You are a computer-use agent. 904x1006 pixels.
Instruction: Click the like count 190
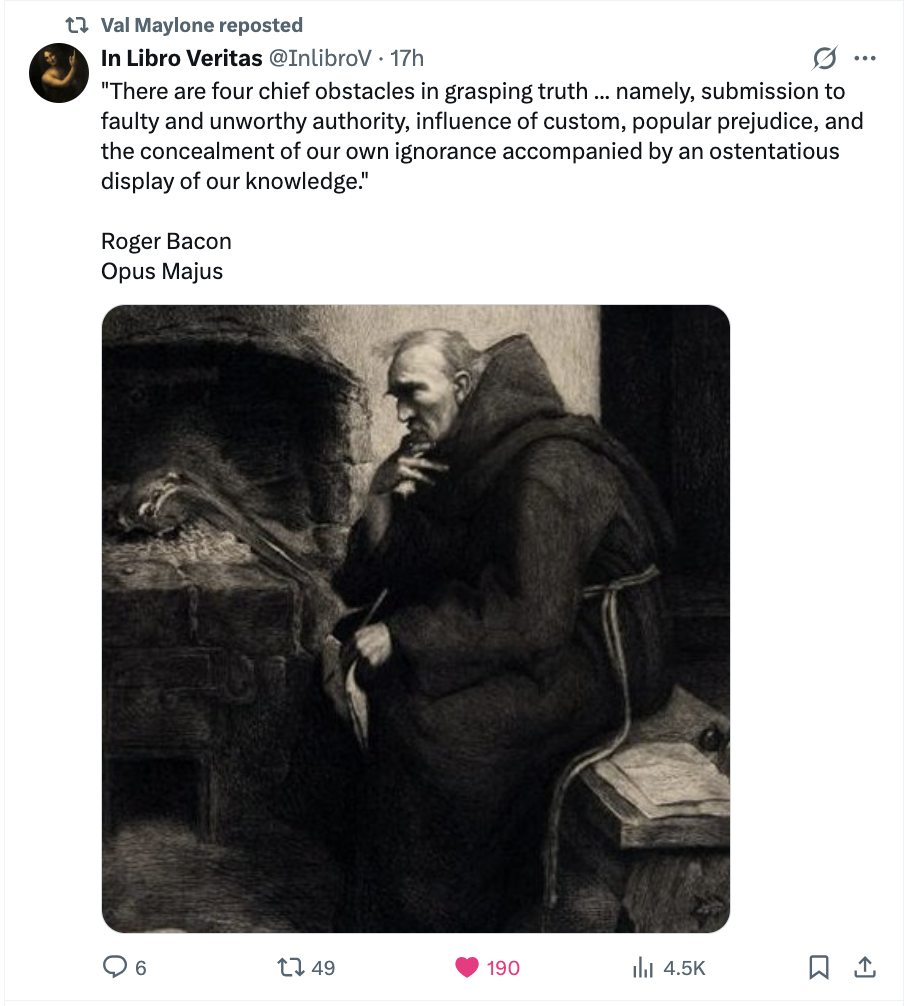coord(503,967)
